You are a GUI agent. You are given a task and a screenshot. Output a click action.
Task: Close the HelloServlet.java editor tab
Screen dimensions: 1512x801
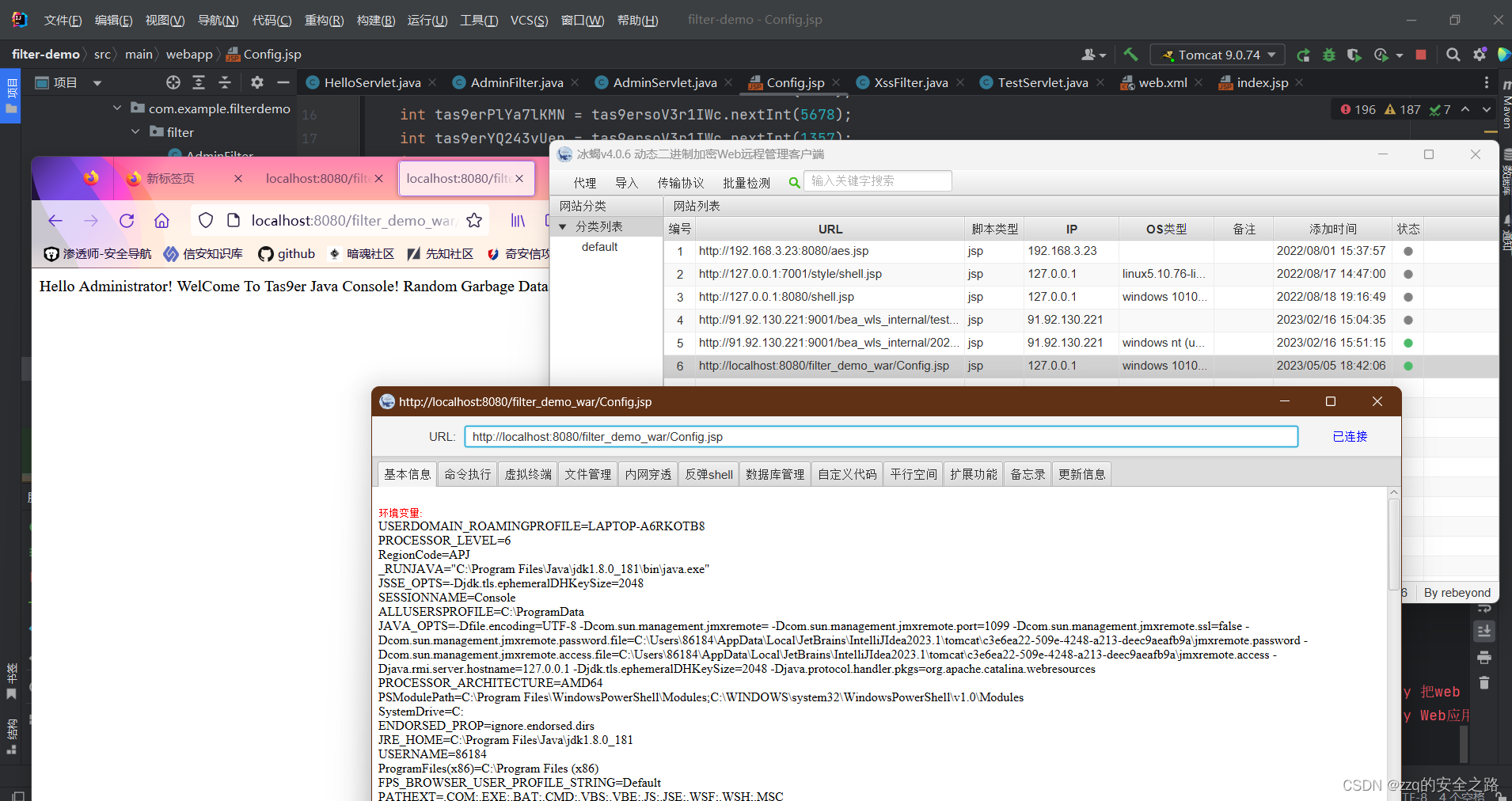[x=432, y=82]
